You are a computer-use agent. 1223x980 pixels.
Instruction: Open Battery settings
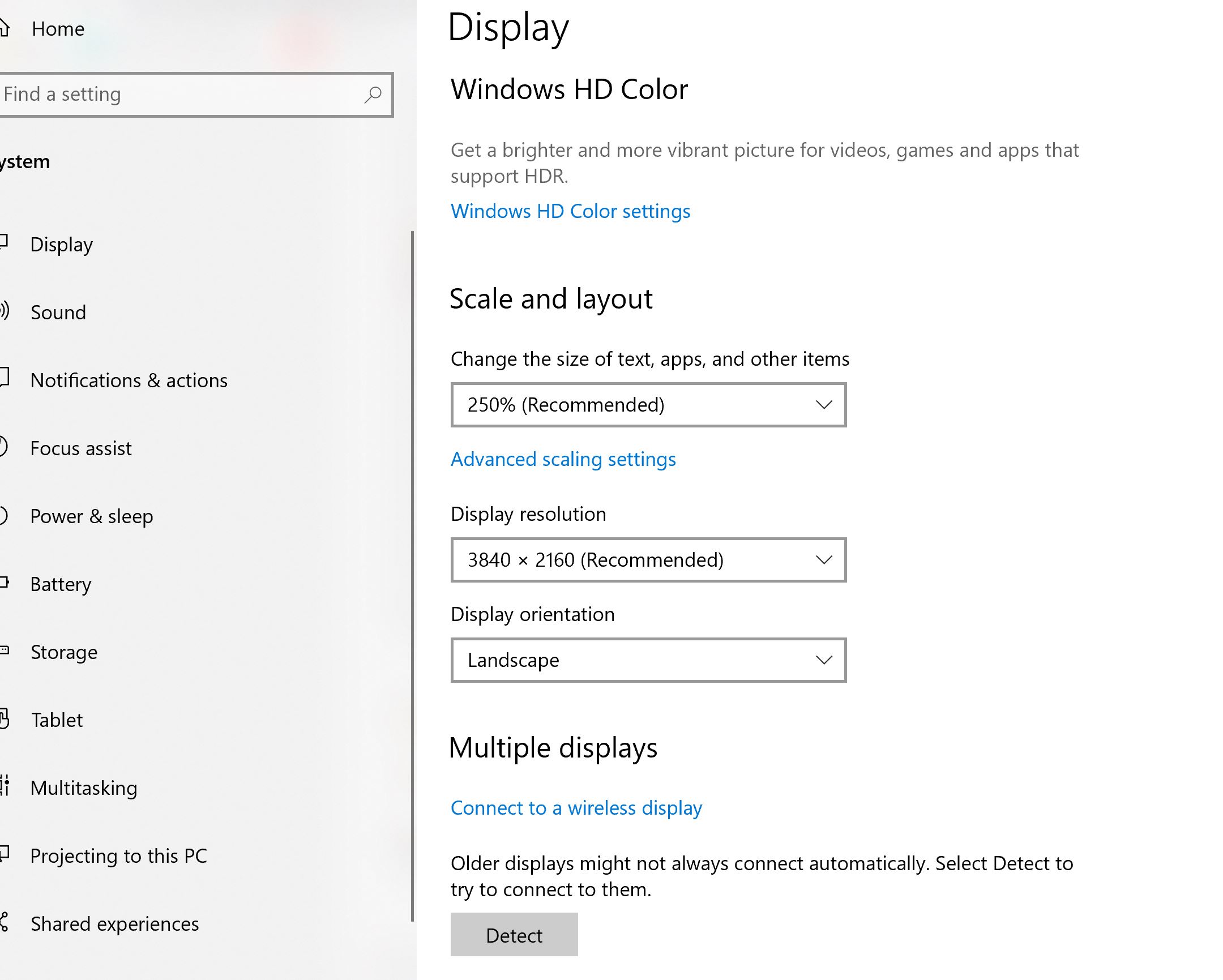tap(61, 584)
